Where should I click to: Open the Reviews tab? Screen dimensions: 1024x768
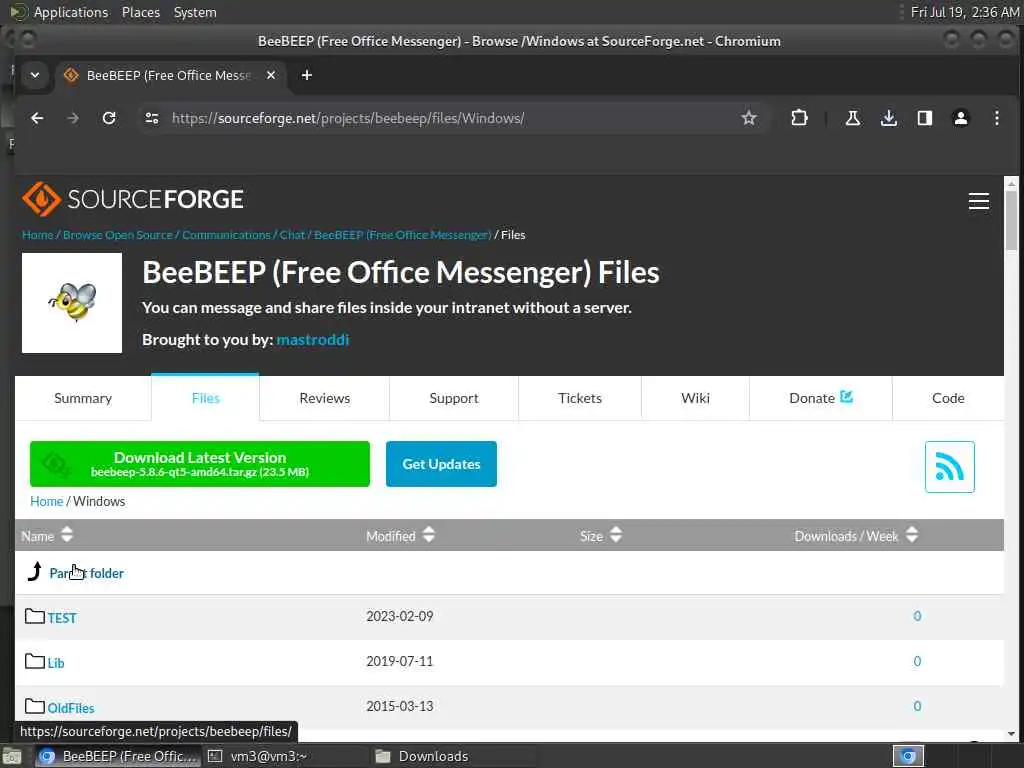[x=325, y=398]
